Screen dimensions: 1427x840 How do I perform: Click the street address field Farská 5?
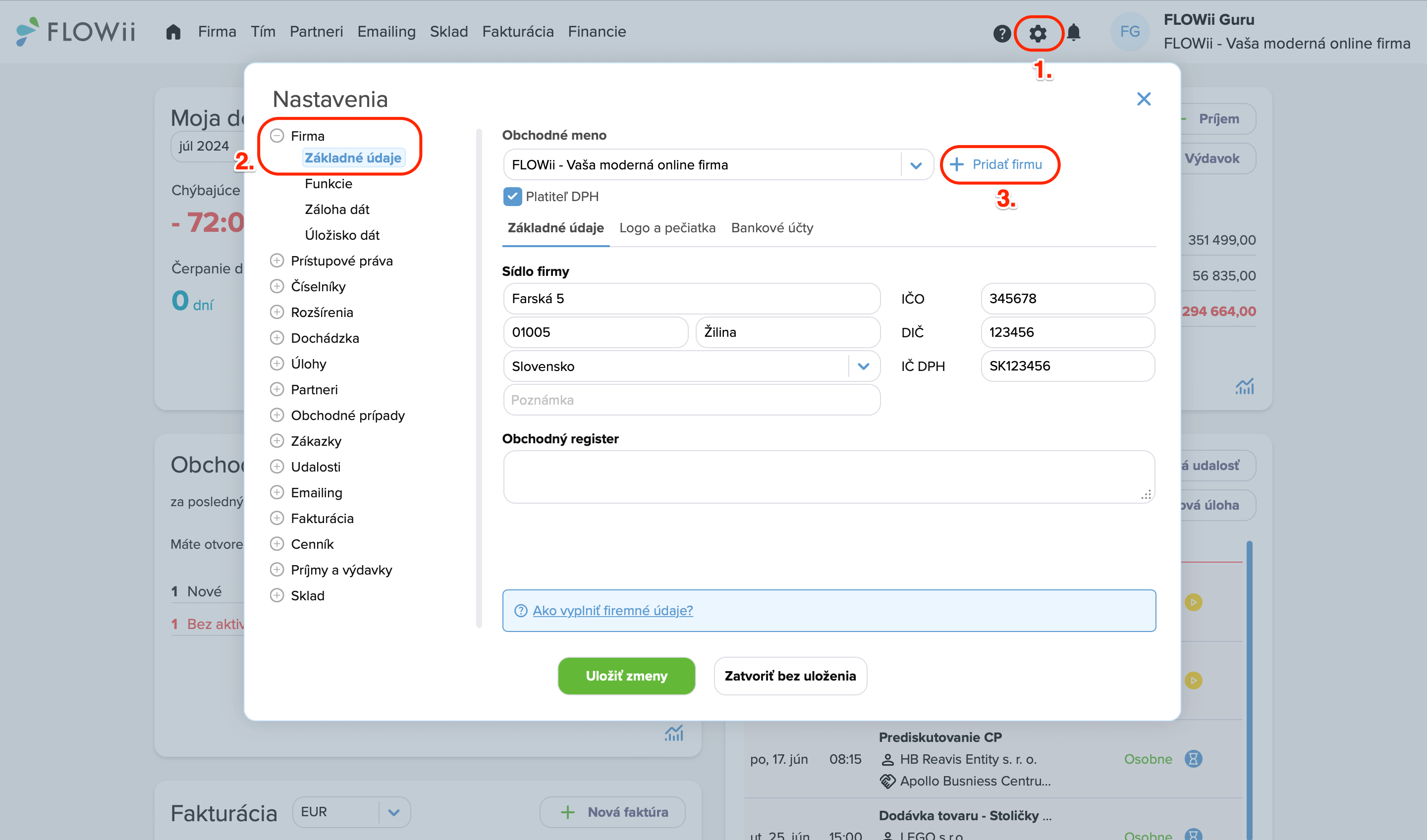pyautogui.click(x=691, y=299)
